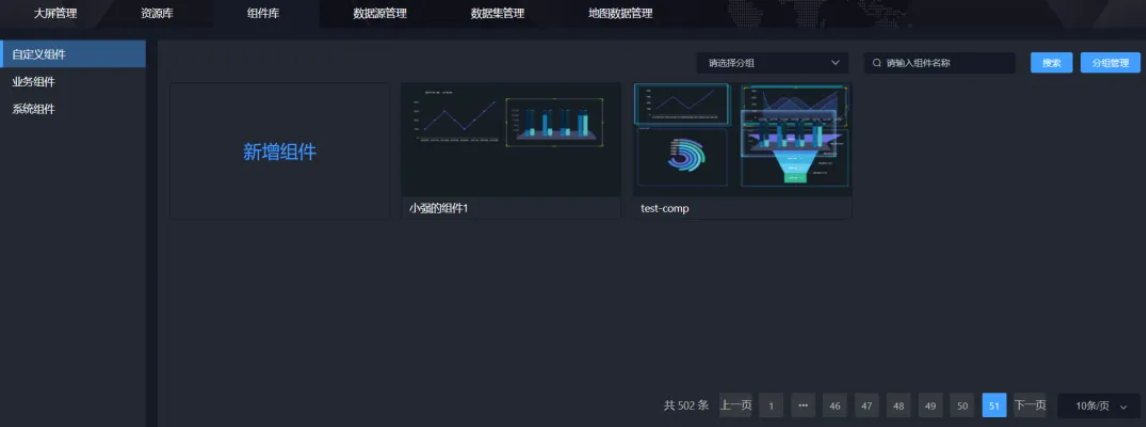Go to the 数据集管理 tab
Screen dimensions: 1146x427
coord(497,13)
